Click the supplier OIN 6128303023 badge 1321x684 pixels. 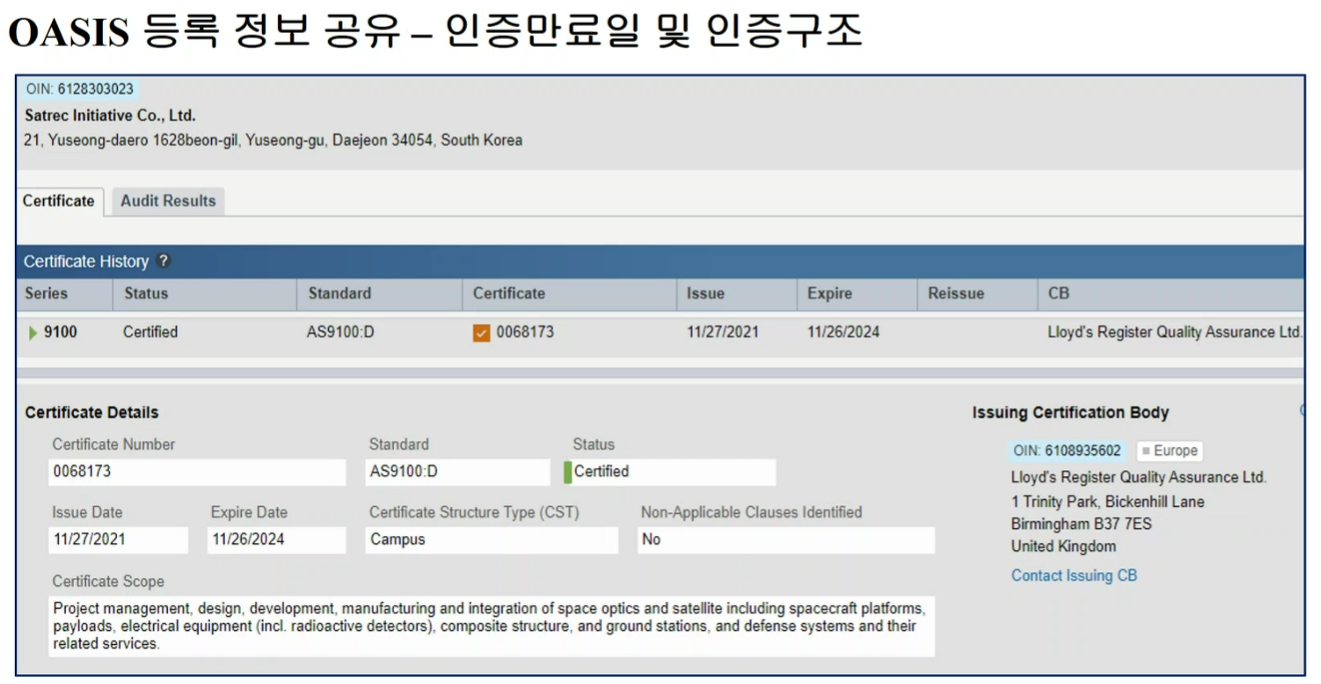(x=79, y=89)
